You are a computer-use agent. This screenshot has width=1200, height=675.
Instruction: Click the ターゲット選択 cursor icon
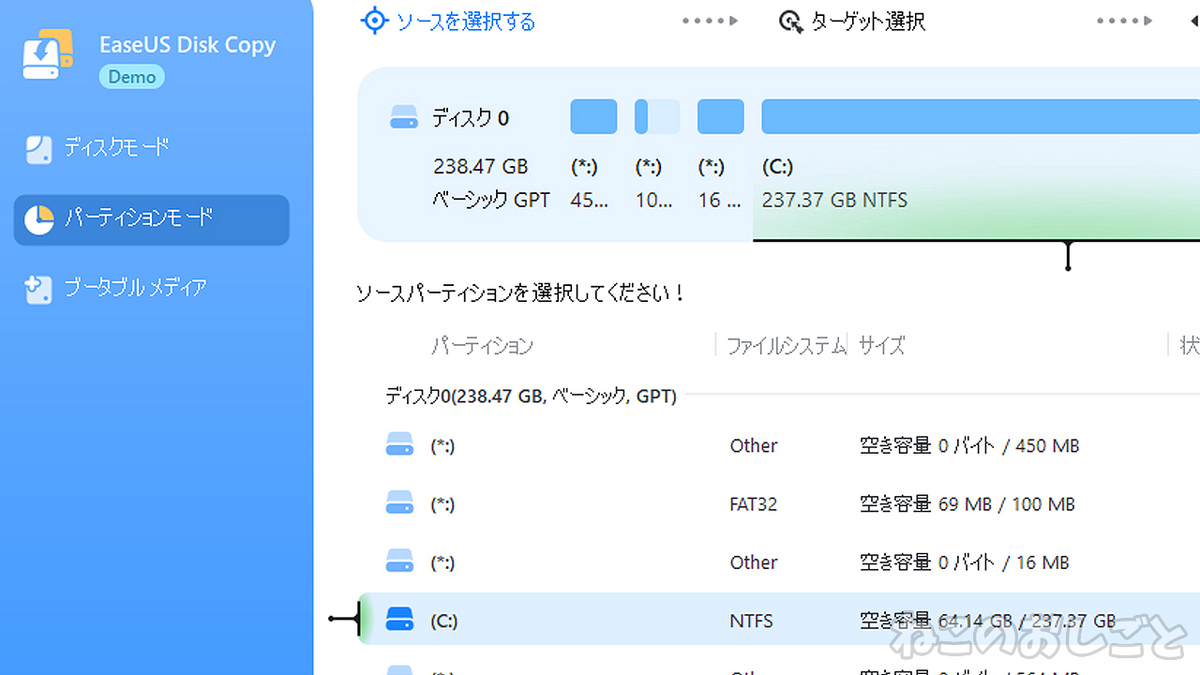pos(791,22)
